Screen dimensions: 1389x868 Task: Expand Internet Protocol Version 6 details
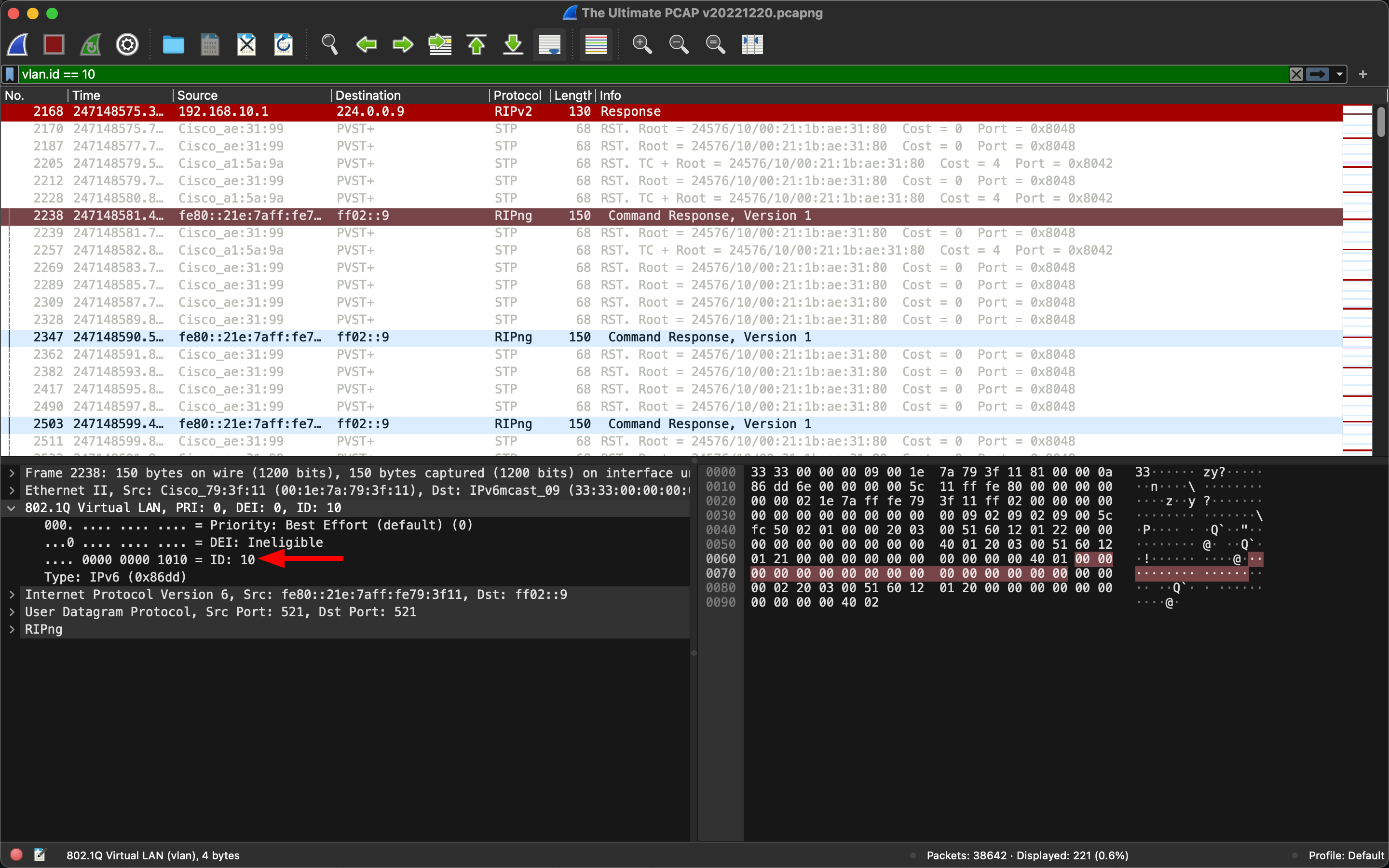click(x=12, y=594)
